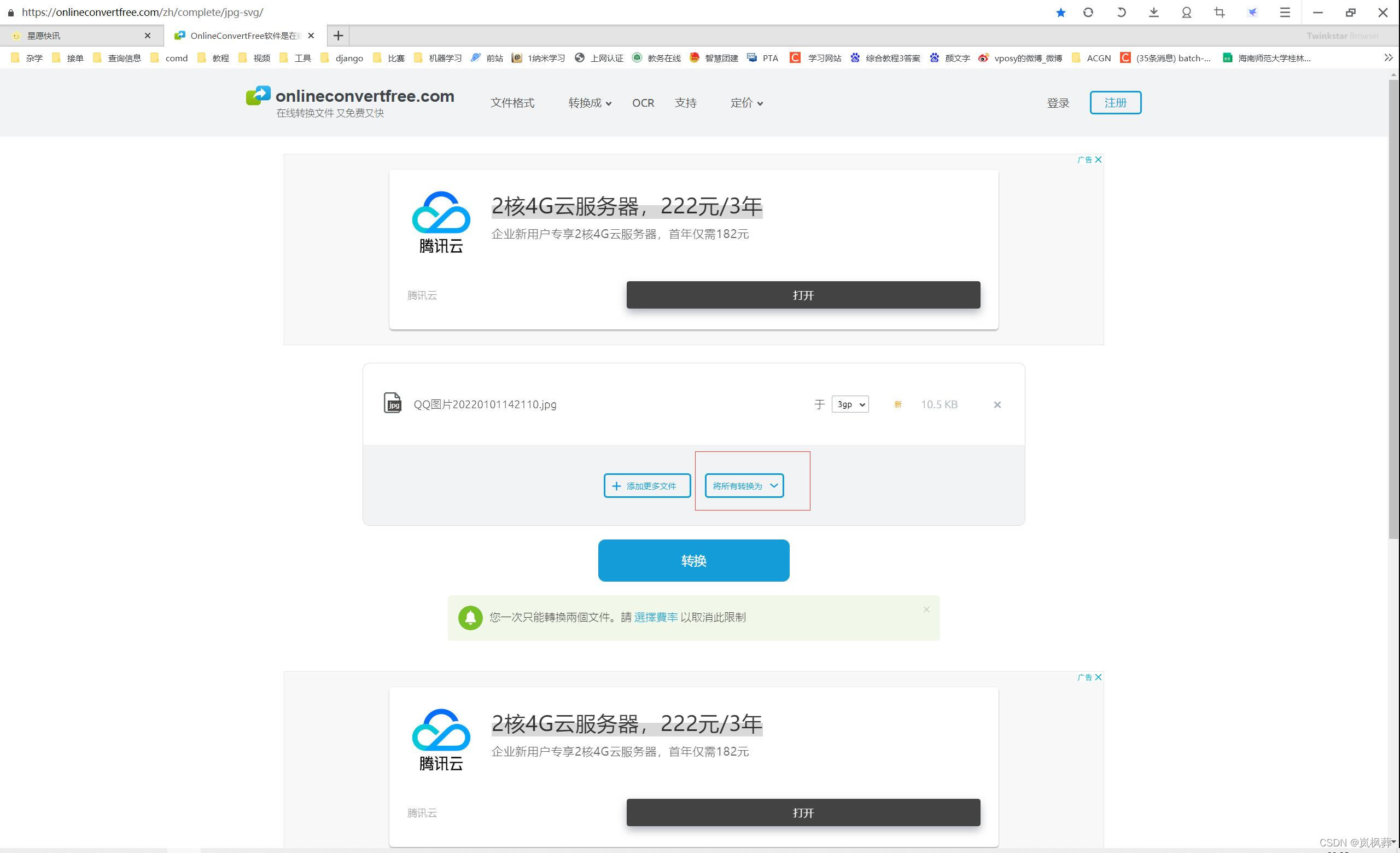Click the blue 转换 button
Image resolution: width=1400 pixels, height=853 pixels.
(x=693, y=560)
